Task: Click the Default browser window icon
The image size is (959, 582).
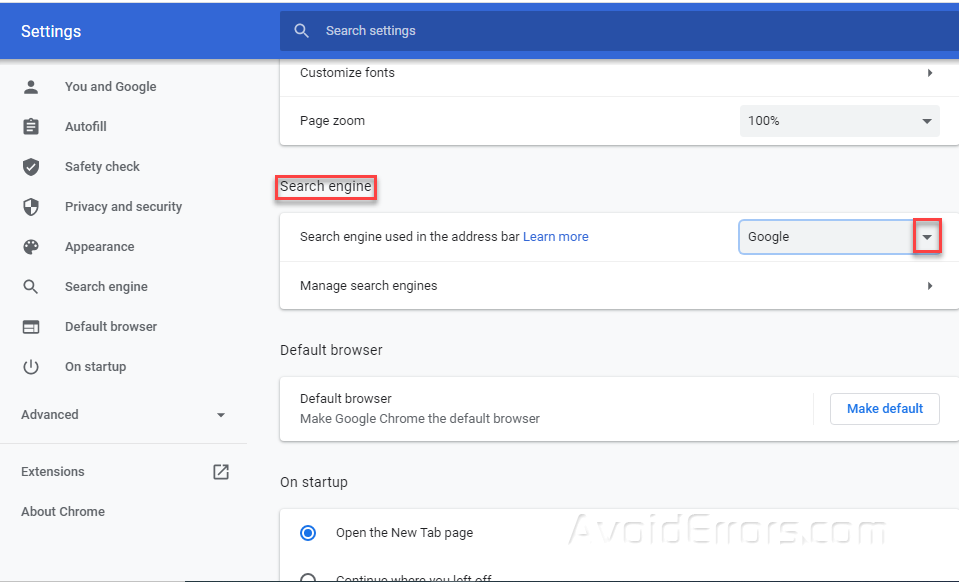Action: point(31,327)
